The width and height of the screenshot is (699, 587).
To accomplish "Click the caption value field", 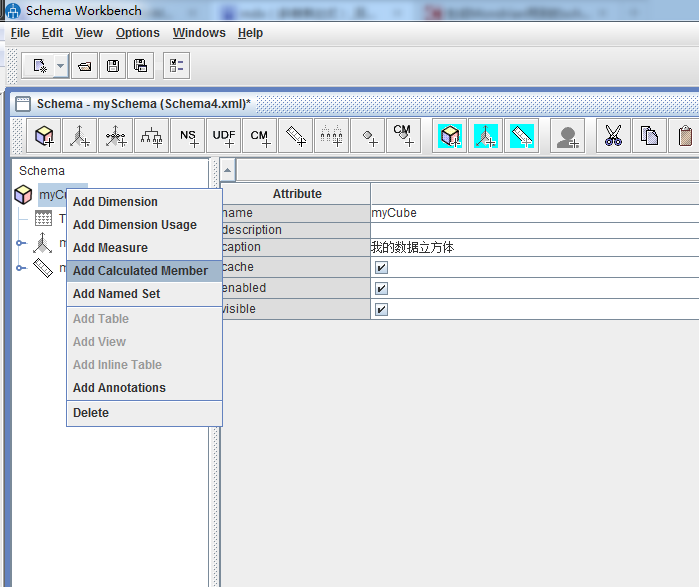I will point(535,247).
